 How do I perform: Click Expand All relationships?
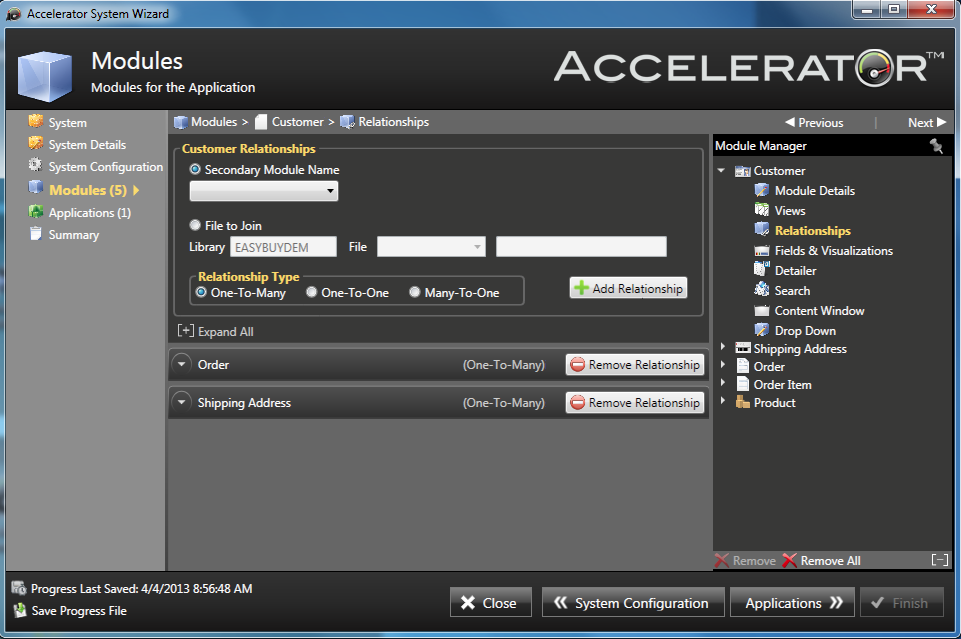click(x=215, y=331)
